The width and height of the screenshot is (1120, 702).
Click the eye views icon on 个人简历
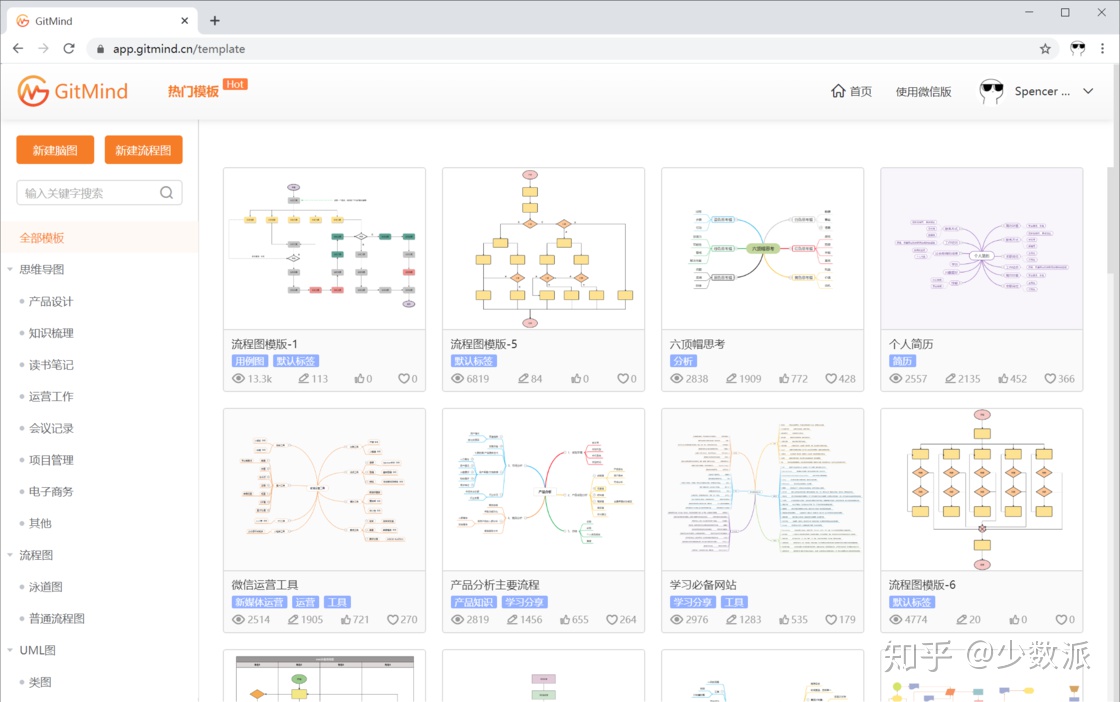[x=896, y=378]
